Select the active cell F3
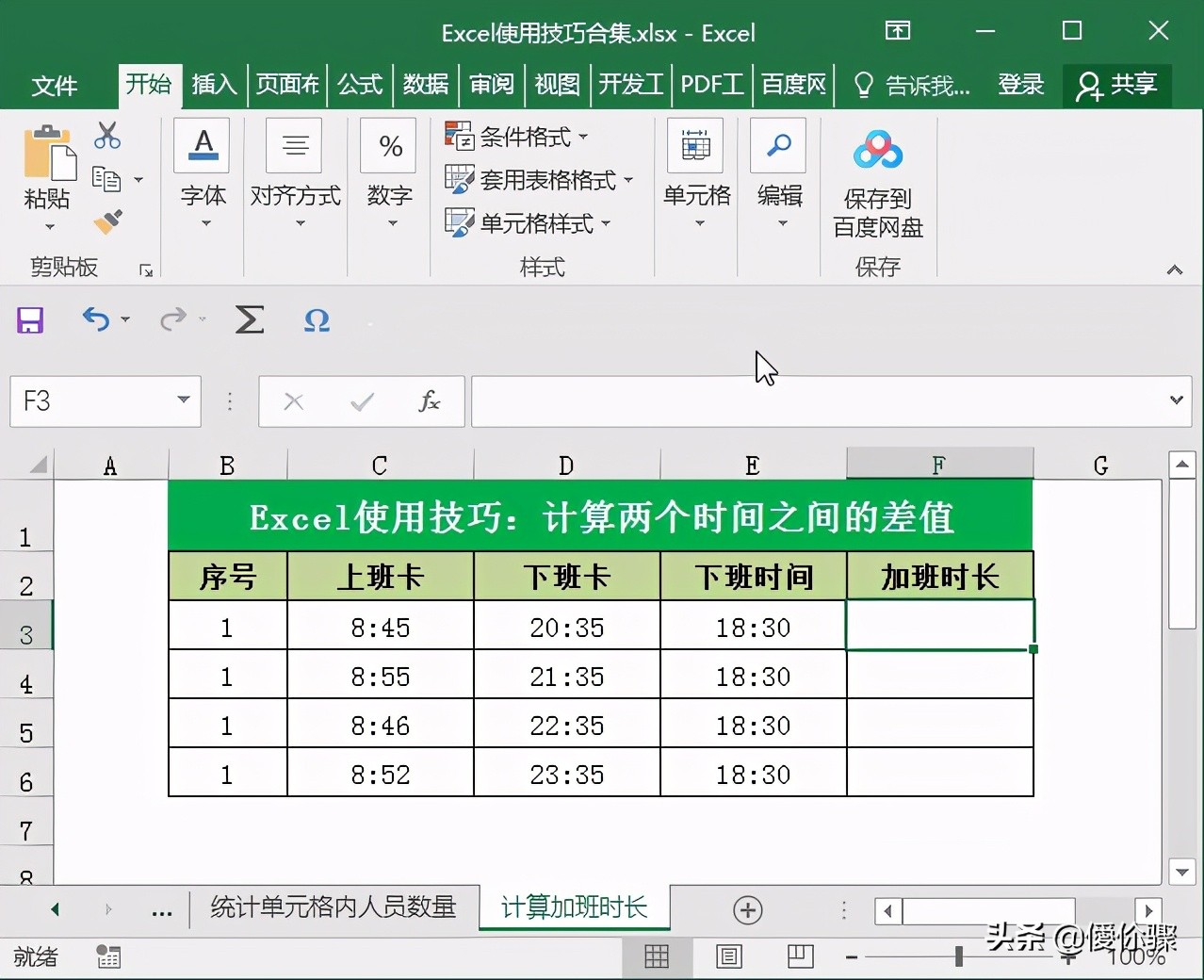1204x980 pixels. 940,625
